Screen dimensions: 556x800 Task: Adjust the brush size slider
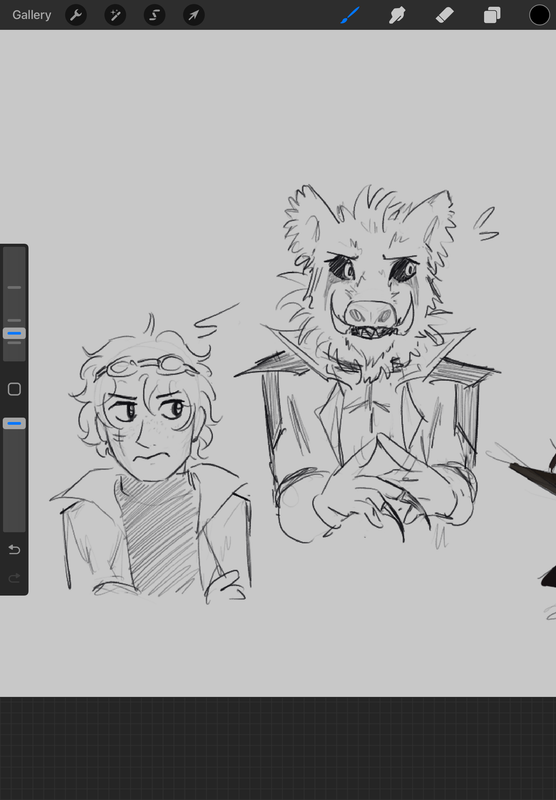point(14,334)
